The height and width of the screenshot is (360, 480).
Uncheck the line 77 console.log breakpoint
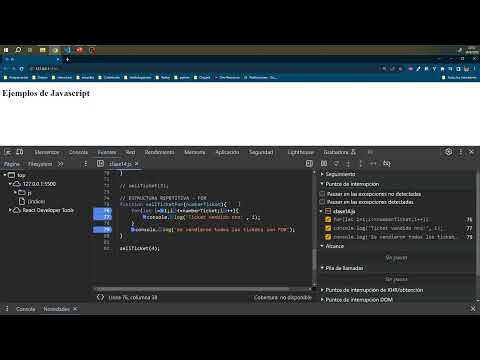coord(328,228)
